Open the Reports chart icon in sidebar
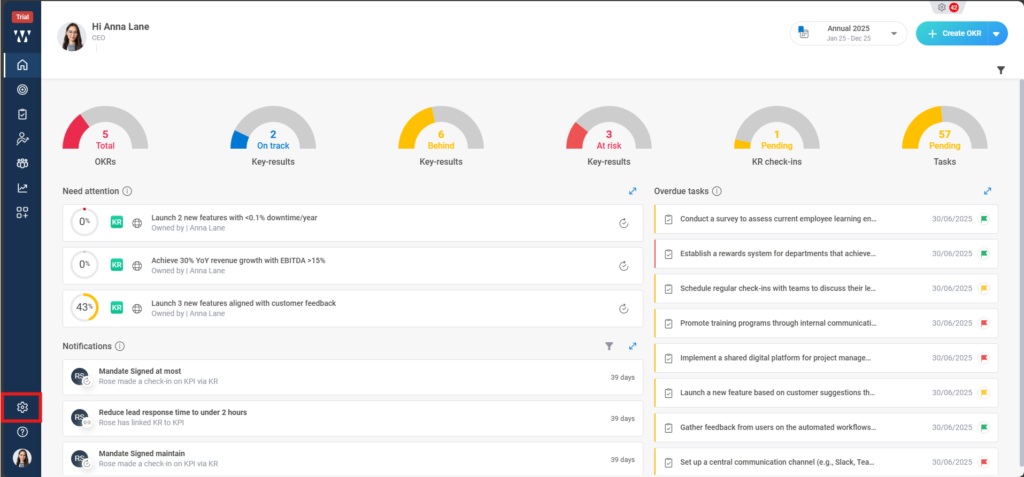 tap(22, 187)
